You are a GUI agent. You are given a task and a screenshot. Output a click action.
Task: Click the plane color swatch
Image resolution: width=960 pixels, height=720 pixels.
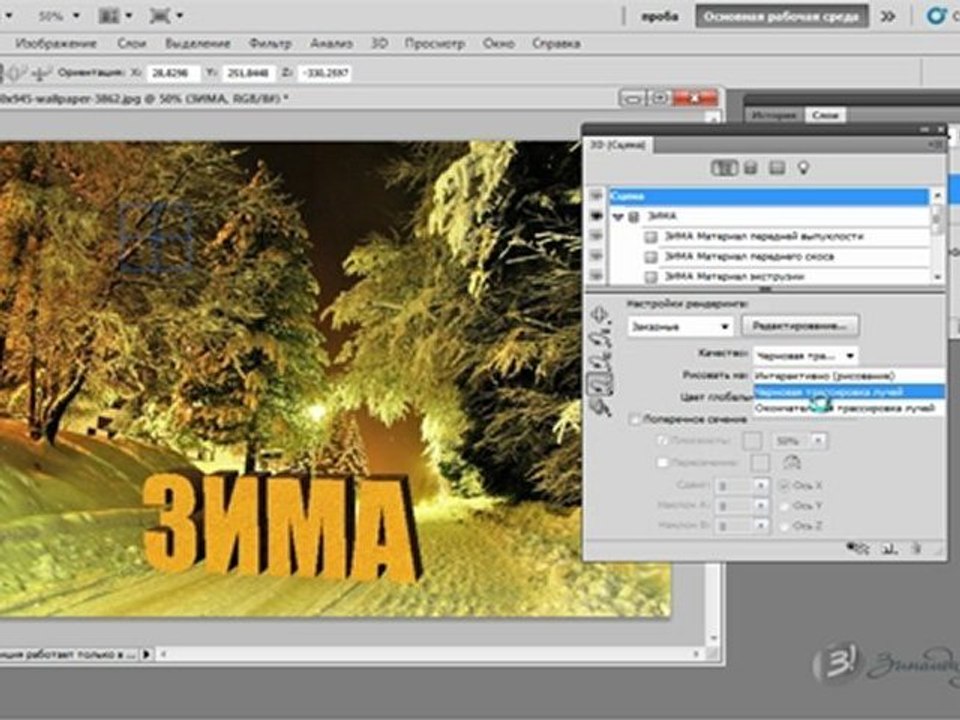[752, 440]
